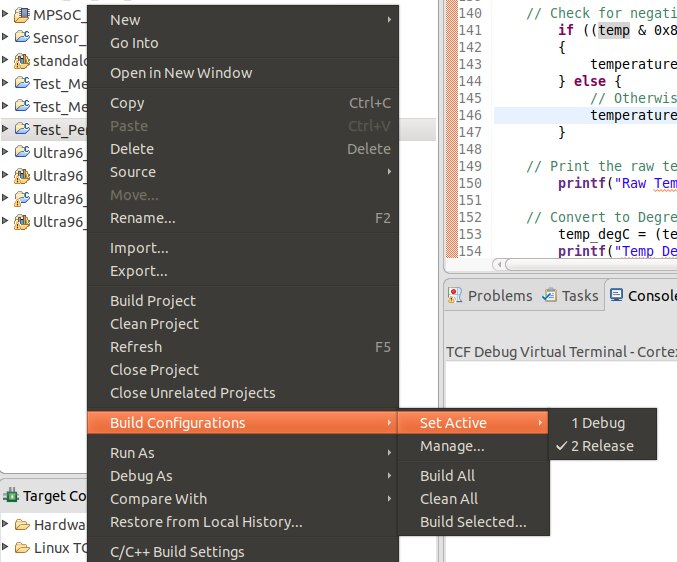Refresh the selected project
677x562 pixels.
(x=243, y=347)
